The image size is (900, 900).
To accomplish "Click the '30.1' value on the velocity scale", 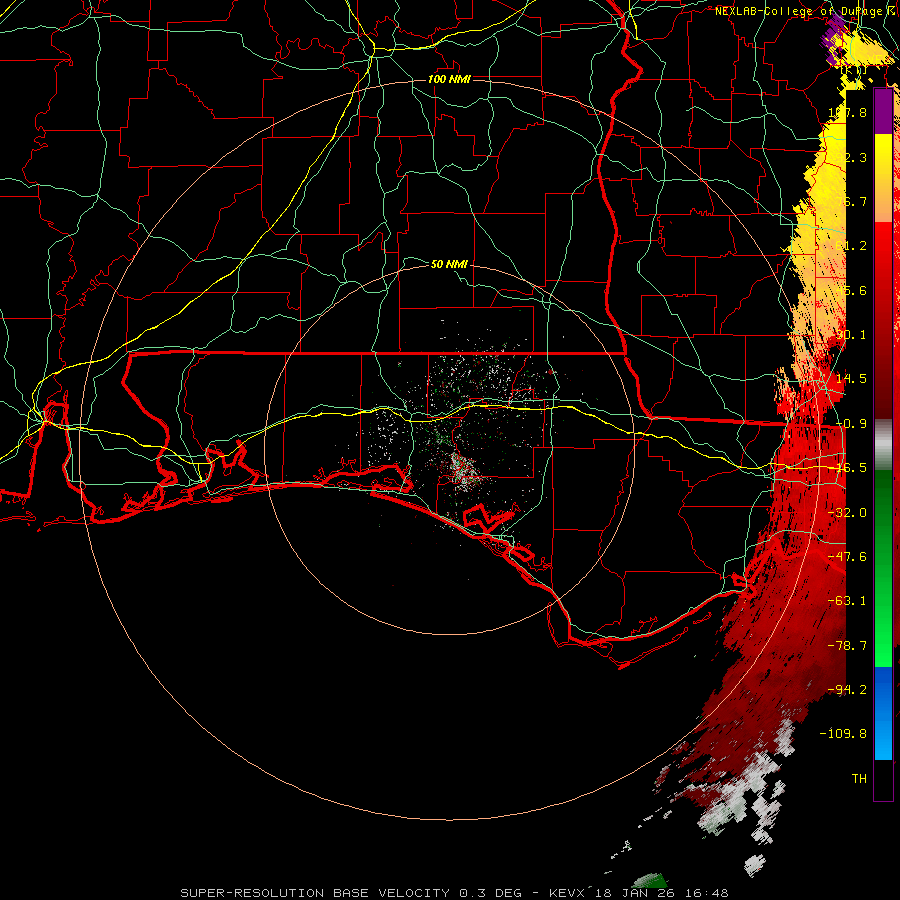I will pyautogui.click(x=851, y=335).
